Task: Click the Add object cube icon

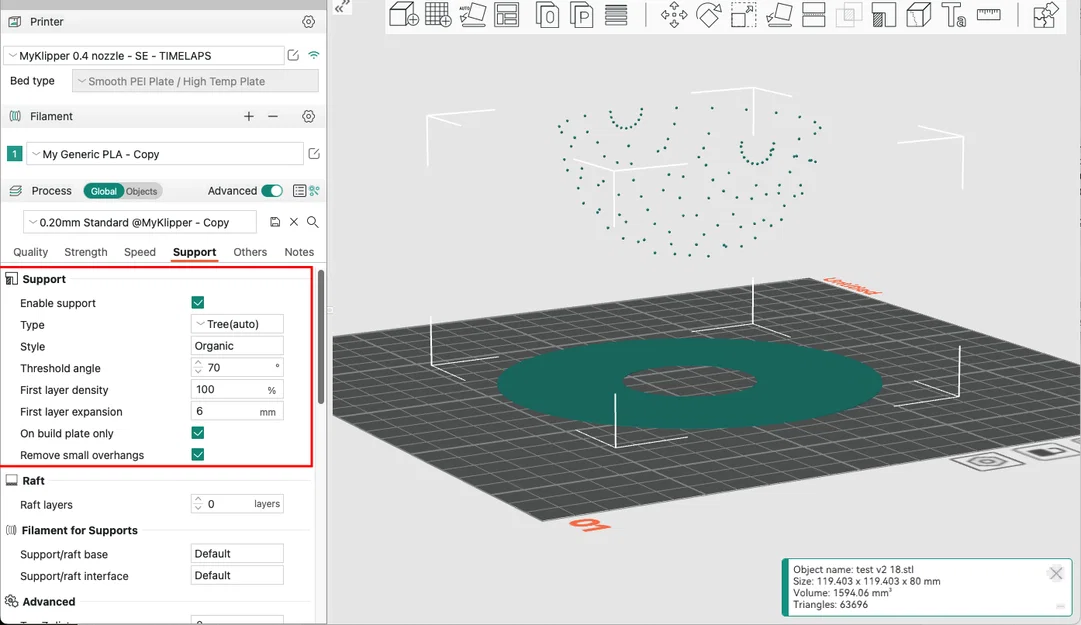Action: click(403, 14)
